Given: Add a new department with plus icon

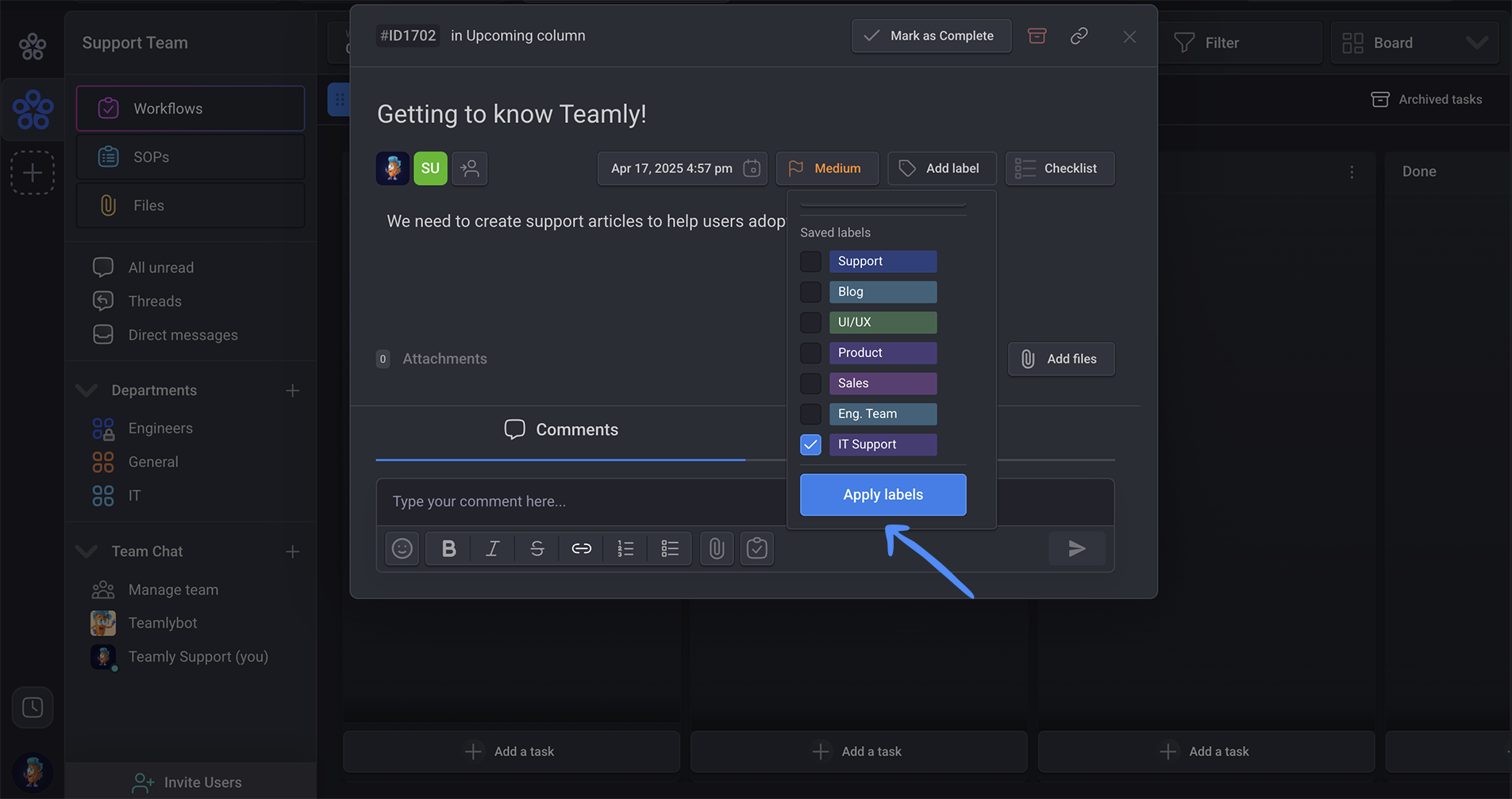Looking at the screenshot, I should 293,390.
